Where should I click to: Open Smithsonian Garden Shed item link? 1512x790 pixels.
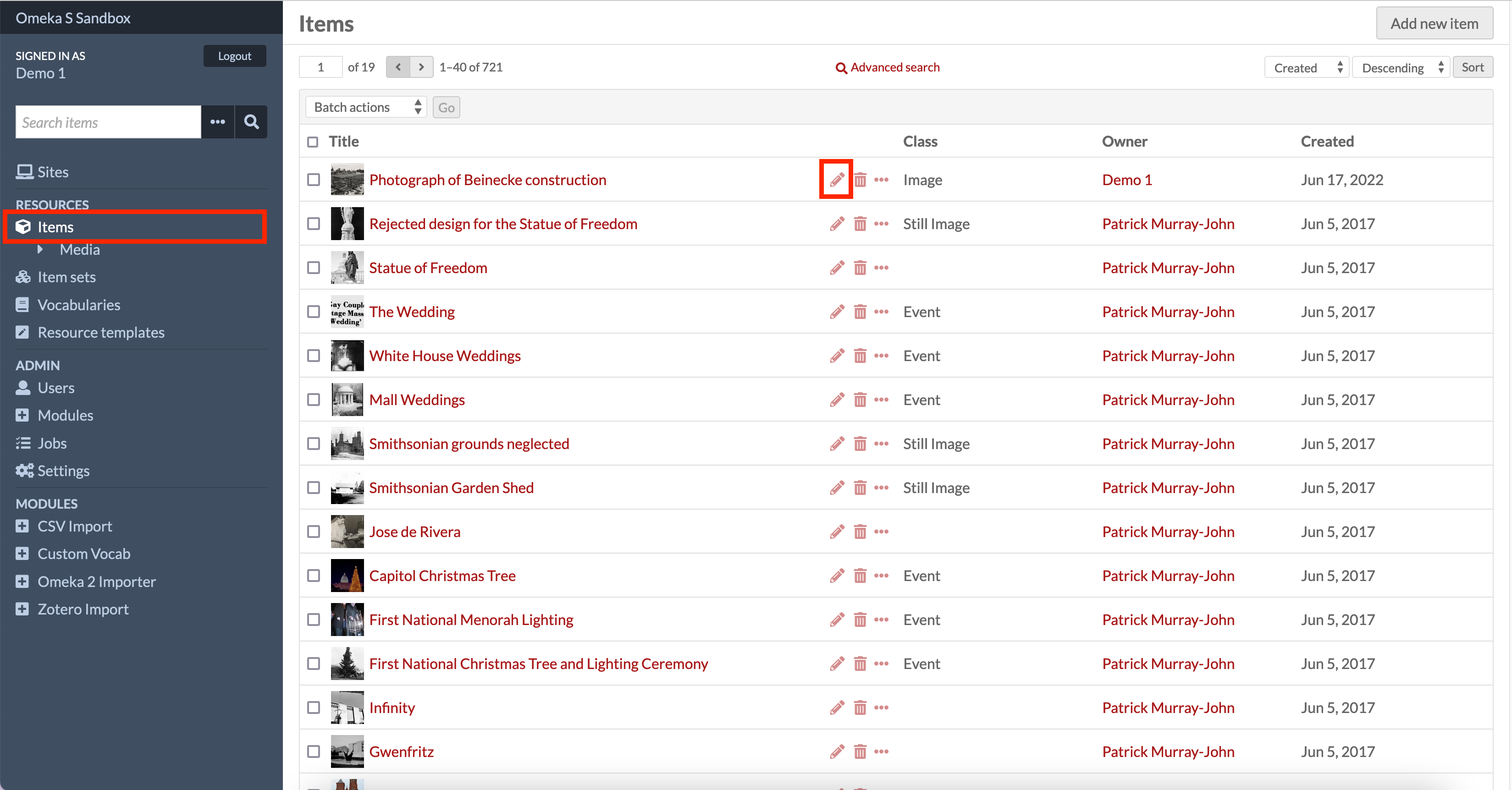point(452,488)
